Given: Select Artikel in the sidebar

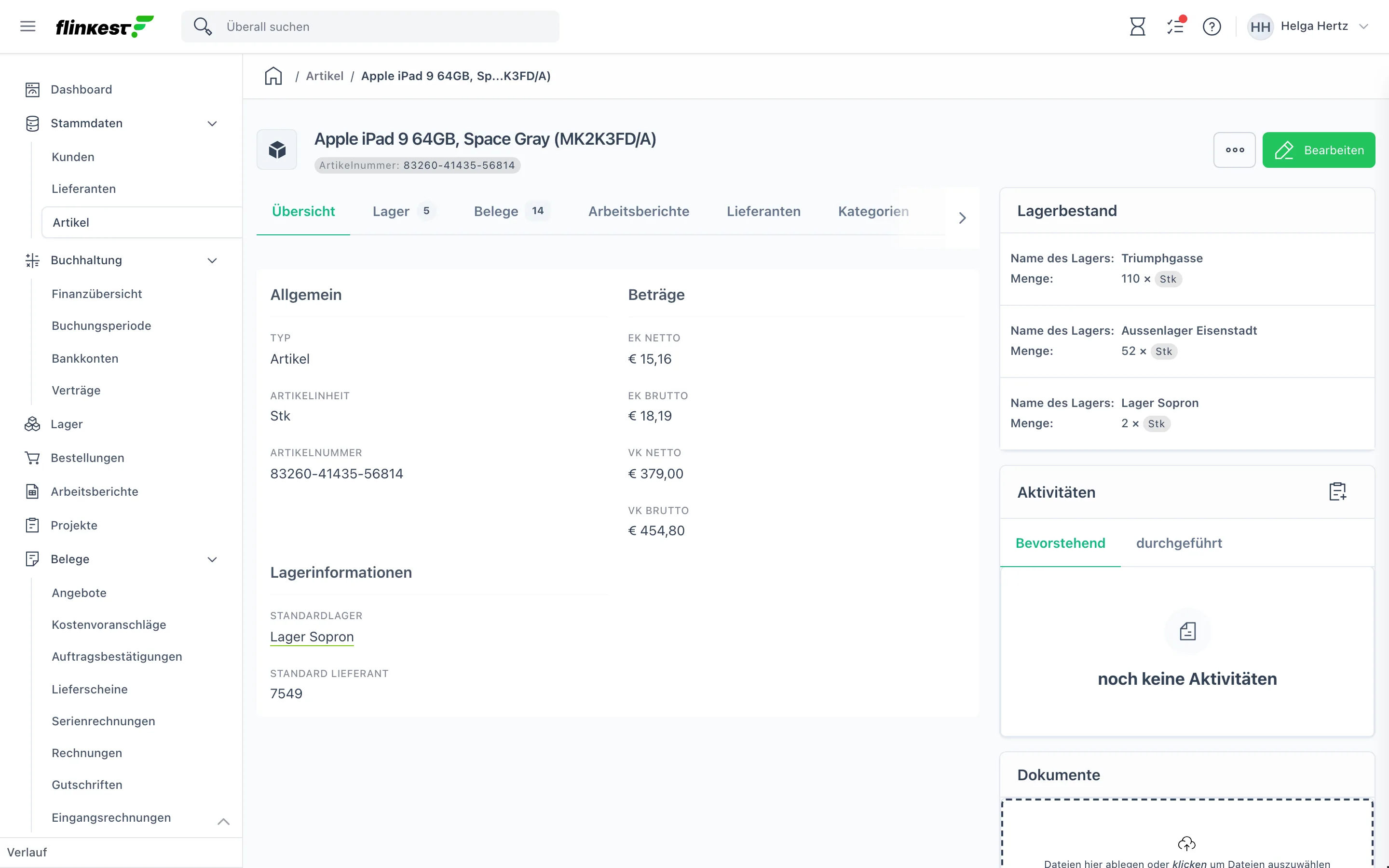Looking at the screenshot, I should 142,223.
